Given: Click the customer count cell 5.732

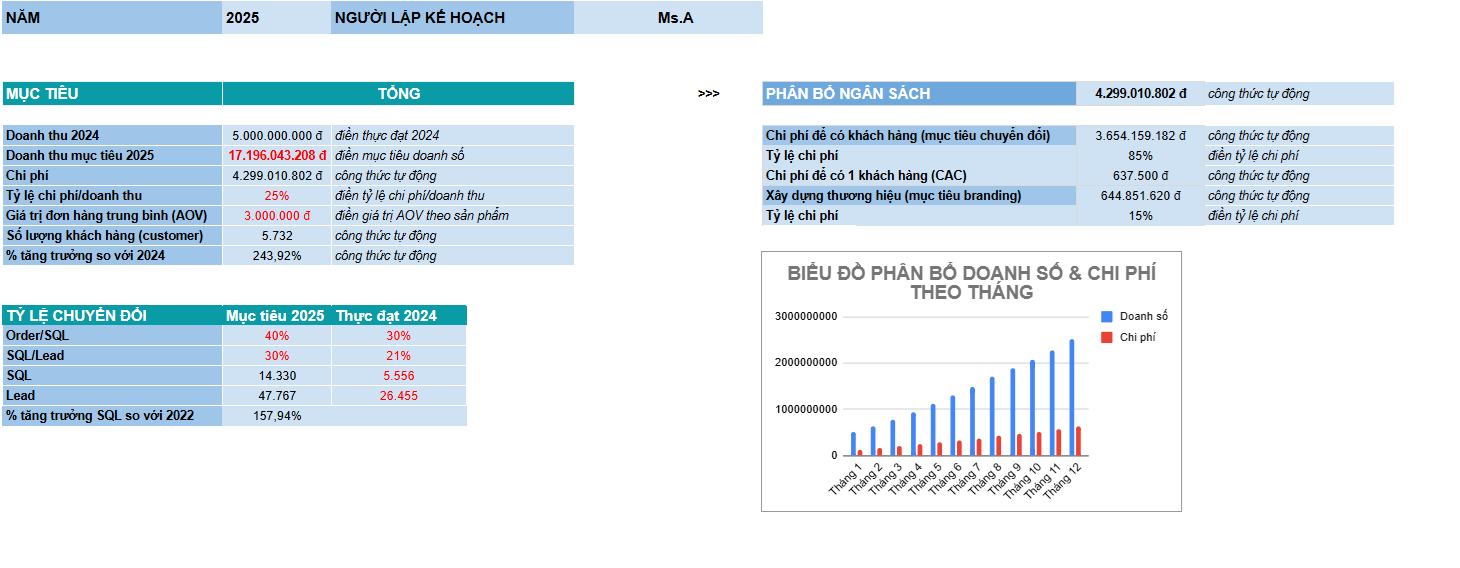Looking at the screenshot, I should coord(277,236).
